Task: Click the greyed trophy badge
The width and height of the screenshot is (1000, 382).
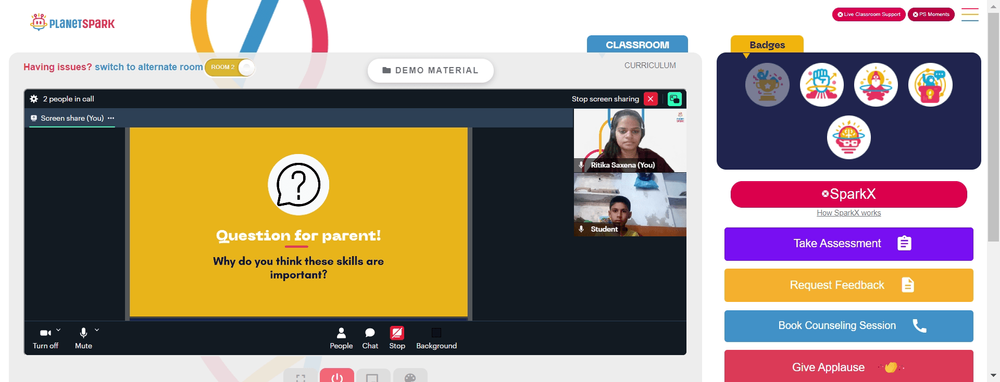Action: pyautogui.click(x=767, y=85)
